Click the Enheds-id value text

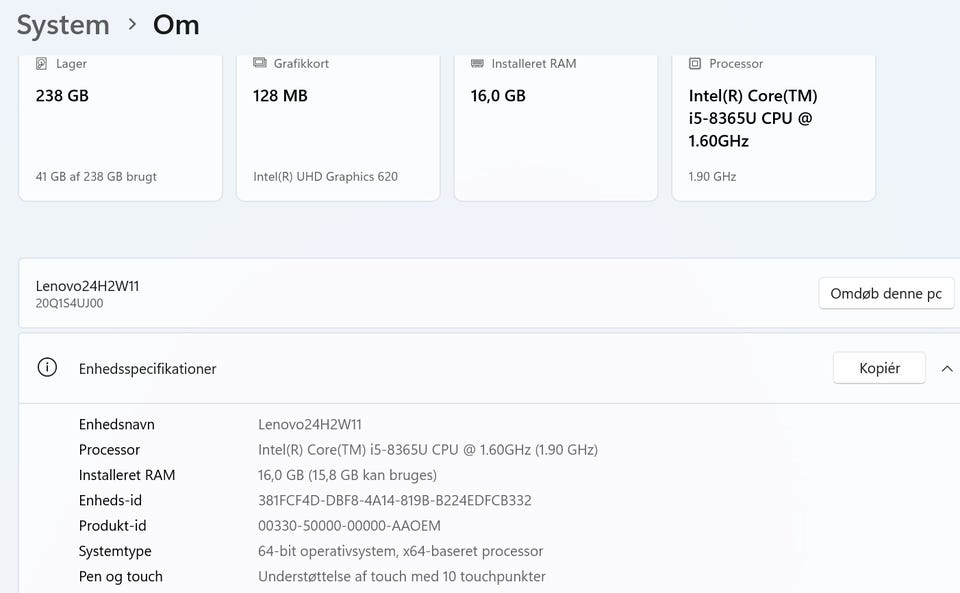tap(395, 500)
